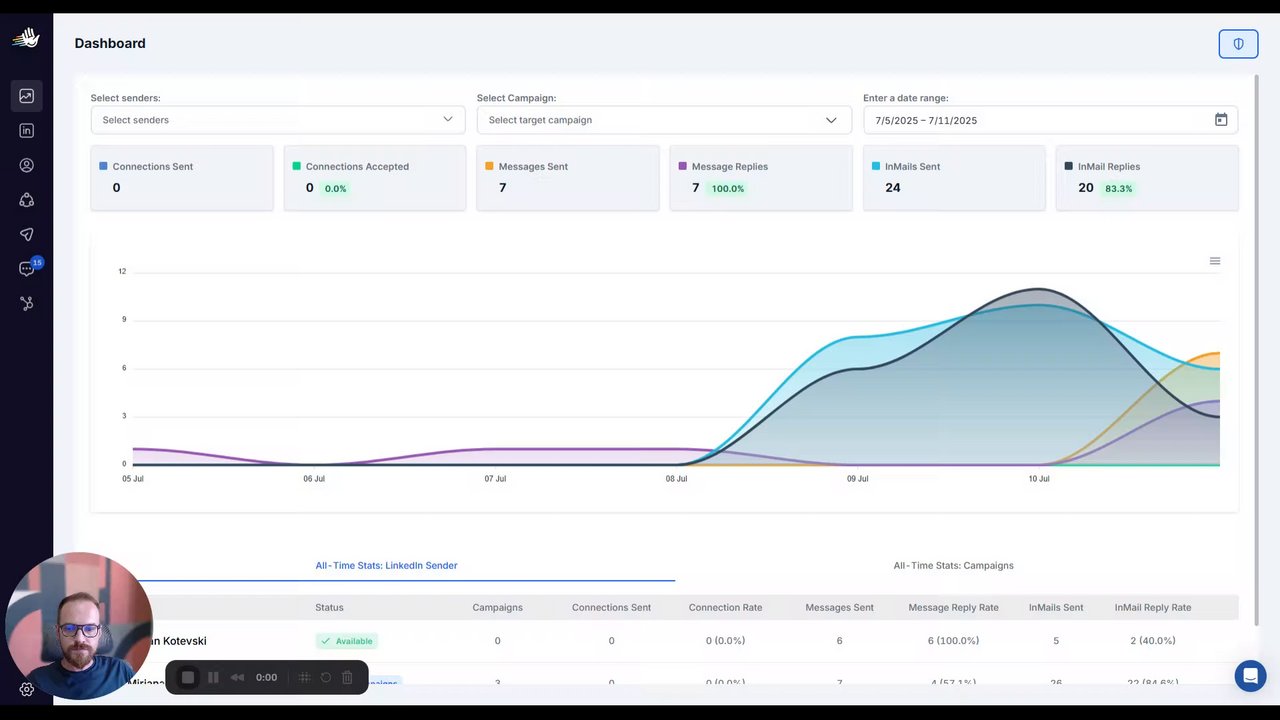Open settings gear in sidebar
The image size is (1280, 720).
point(27,689)
